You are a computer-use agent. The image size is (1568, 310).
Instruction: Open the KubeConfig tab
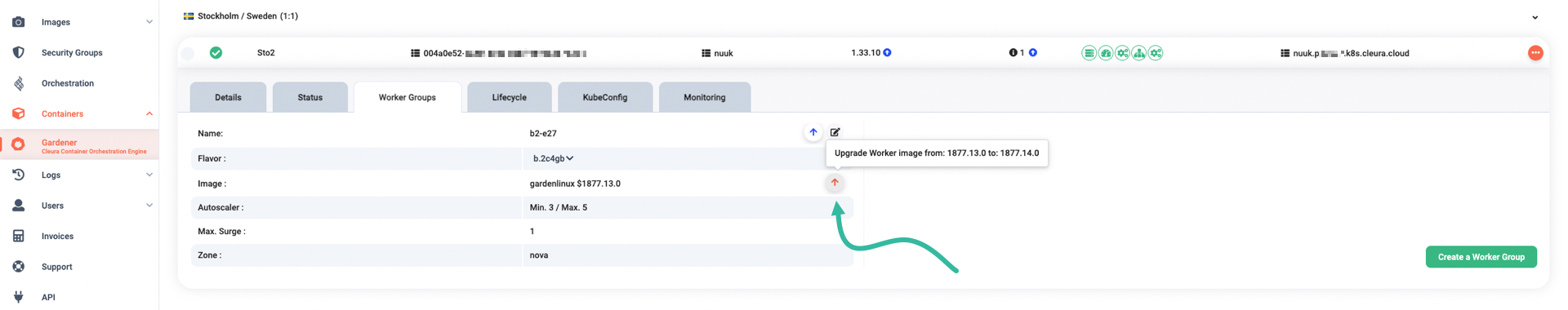(x=605, y=97)
